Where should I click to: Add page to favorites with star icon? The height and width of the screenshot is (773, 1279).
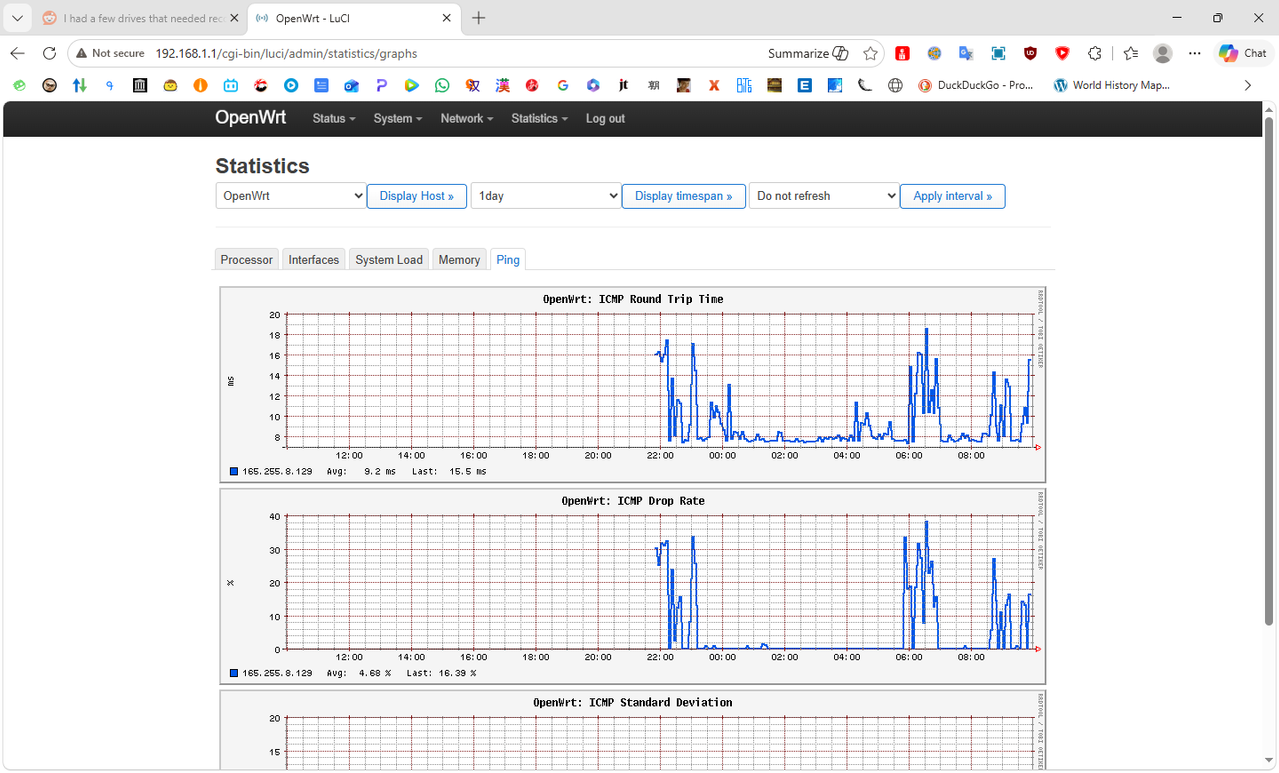[871, 53]
